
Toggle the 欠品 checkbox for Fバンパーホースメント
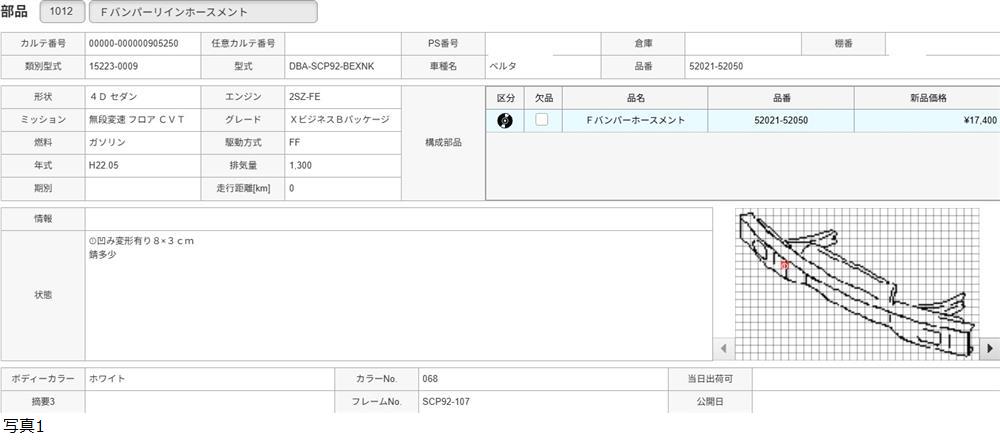pyautogui.click(x=542, y=120)
